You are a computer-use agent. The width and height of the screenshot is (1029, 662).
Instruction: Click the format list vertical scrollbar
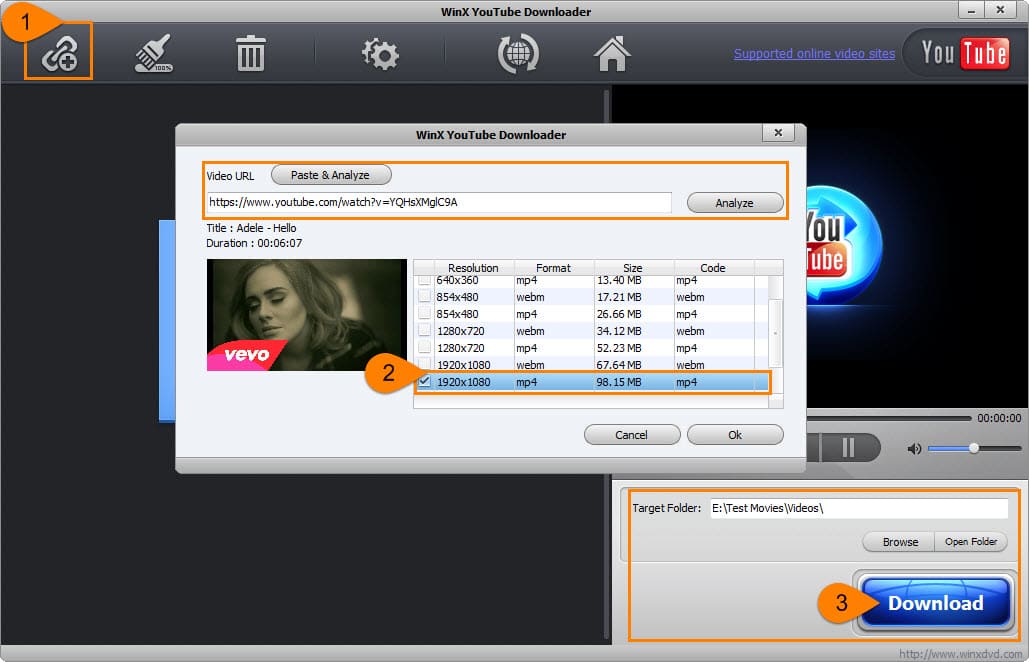pos(775,334)
